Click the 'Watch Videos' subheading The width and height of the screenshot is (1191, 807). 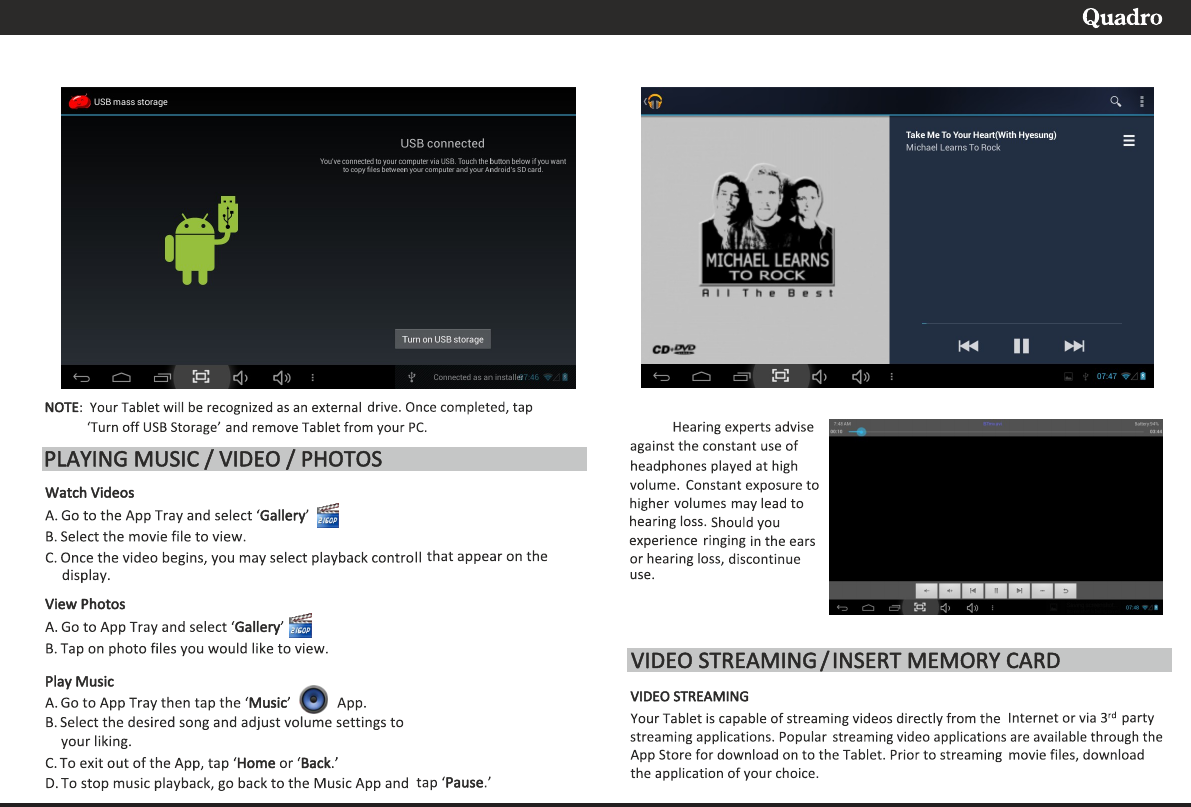coord(90,492)
